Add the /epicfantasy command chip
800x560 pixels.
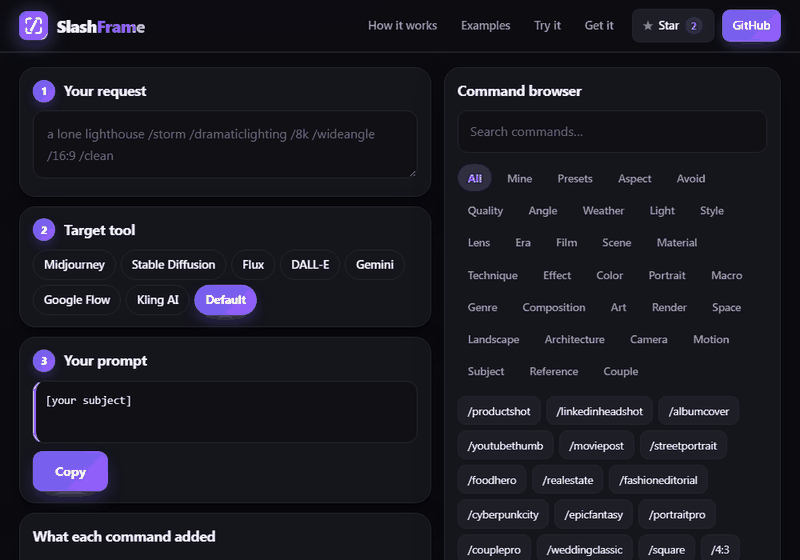593,515
